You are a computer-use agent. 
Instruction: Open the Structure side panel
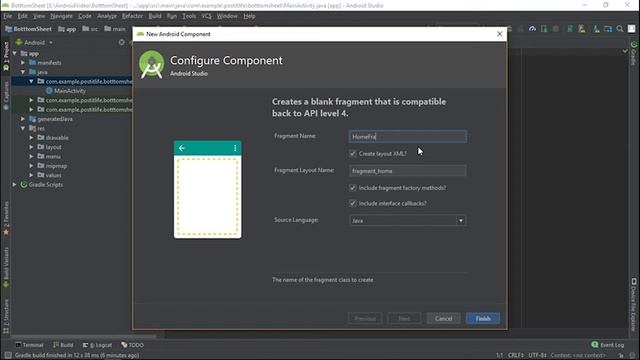pyautogui.click(x=6, y=316)
